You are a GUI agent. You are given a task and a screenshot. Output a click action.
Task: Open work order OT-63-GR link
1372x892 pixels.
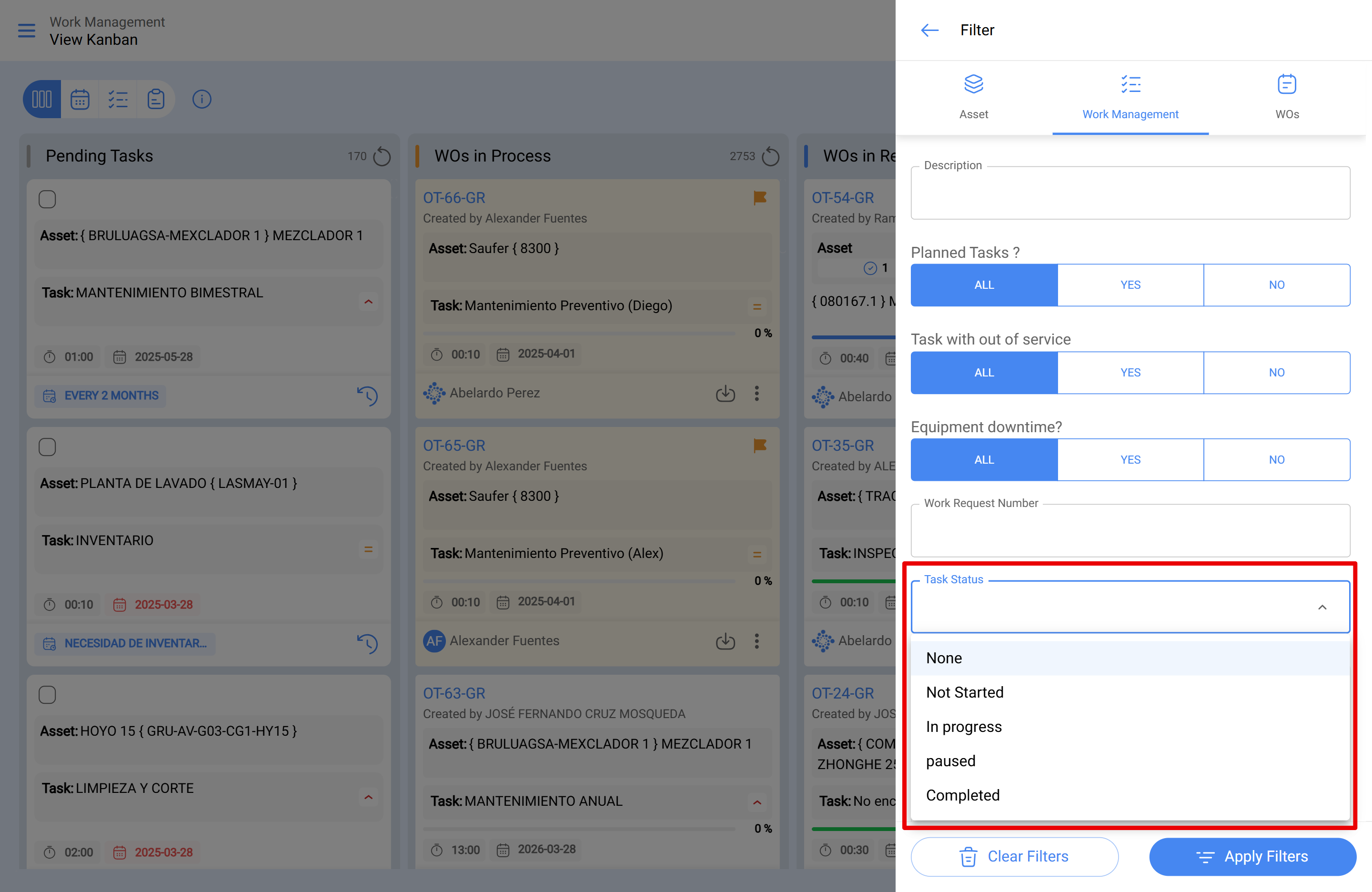(x=454, y=693)
